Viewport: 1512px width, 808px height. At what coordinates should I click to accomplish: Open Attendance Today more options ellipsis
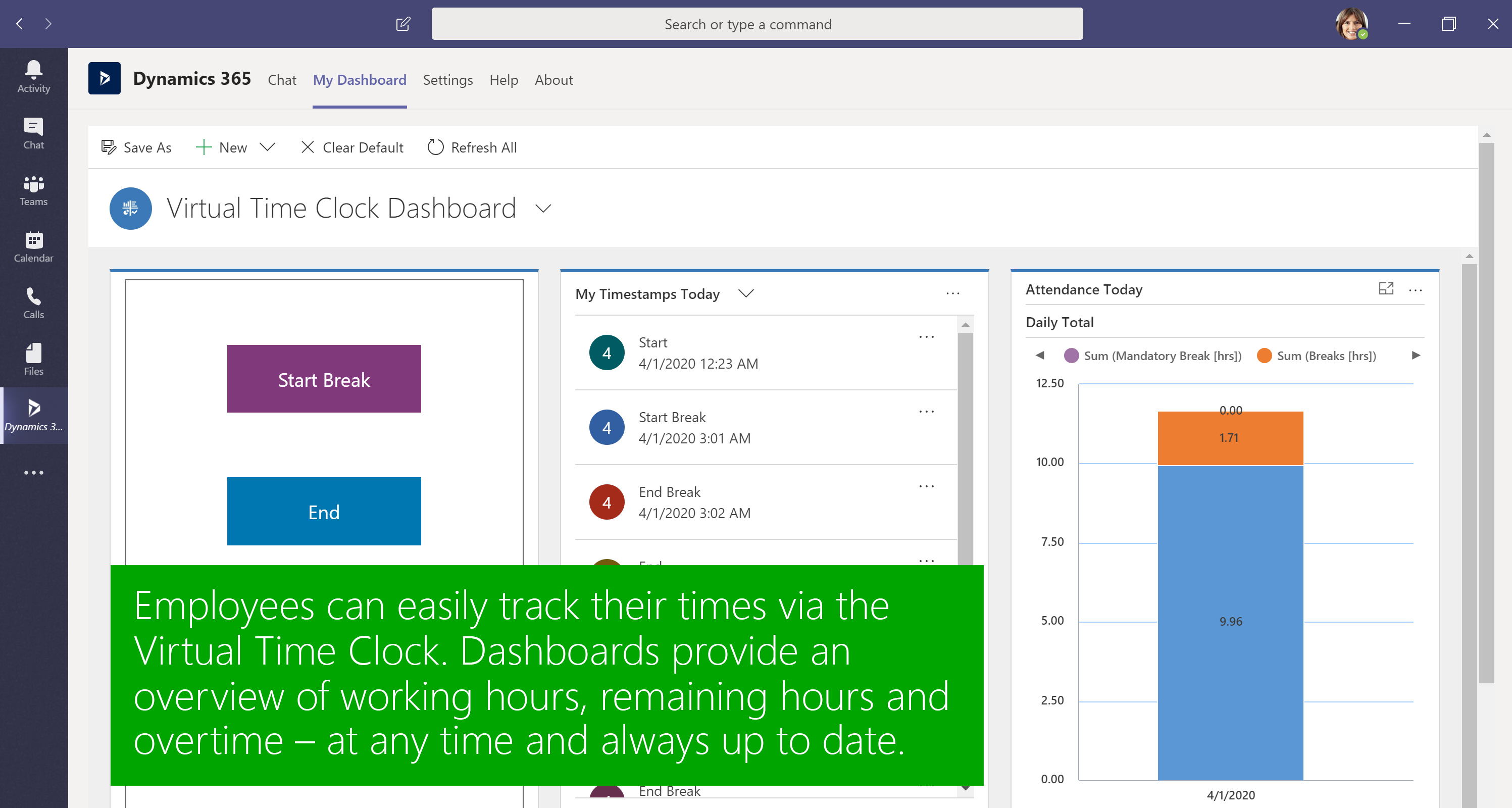point(1416,290)
